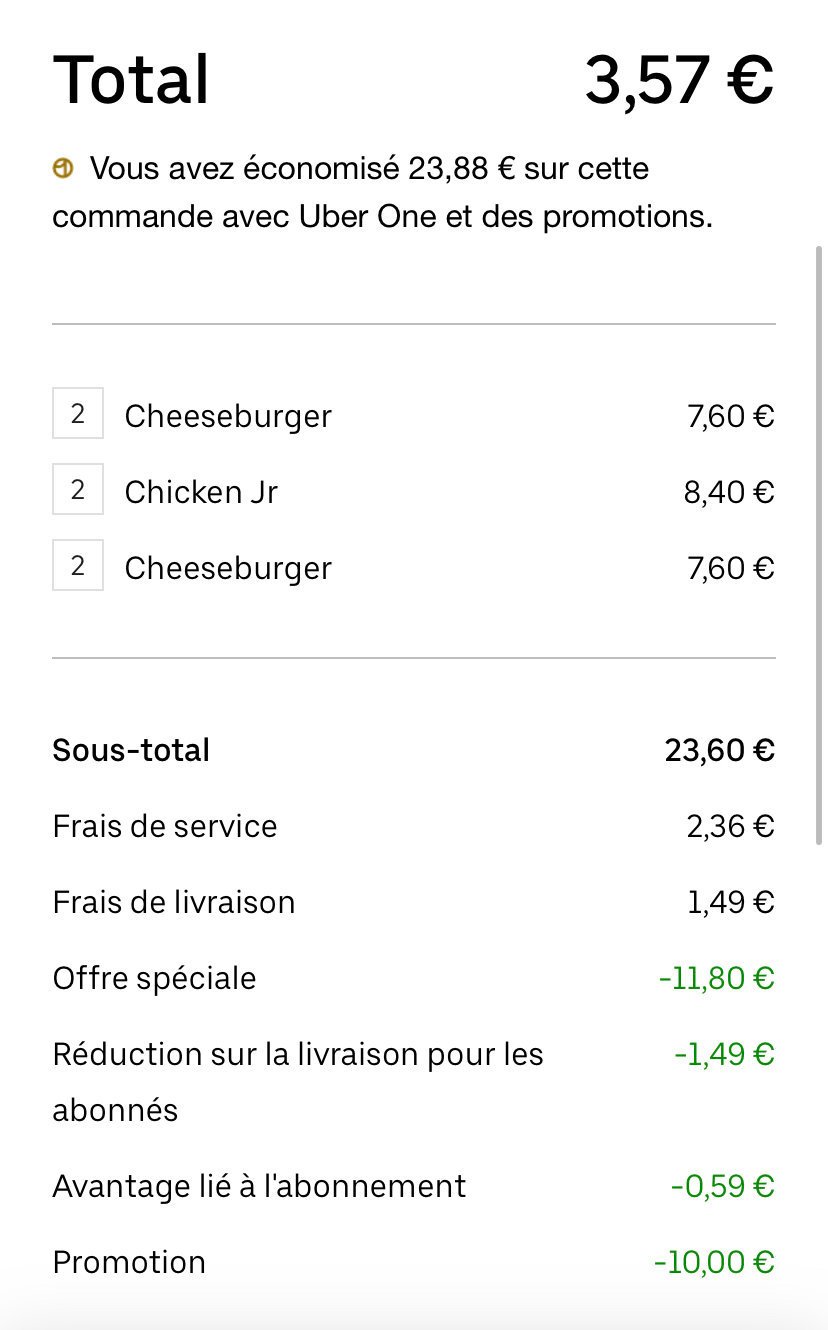Click the -11,80 € green discount amount
Image resolution: width=828 pixels, height=1330 pixels.
716,978
